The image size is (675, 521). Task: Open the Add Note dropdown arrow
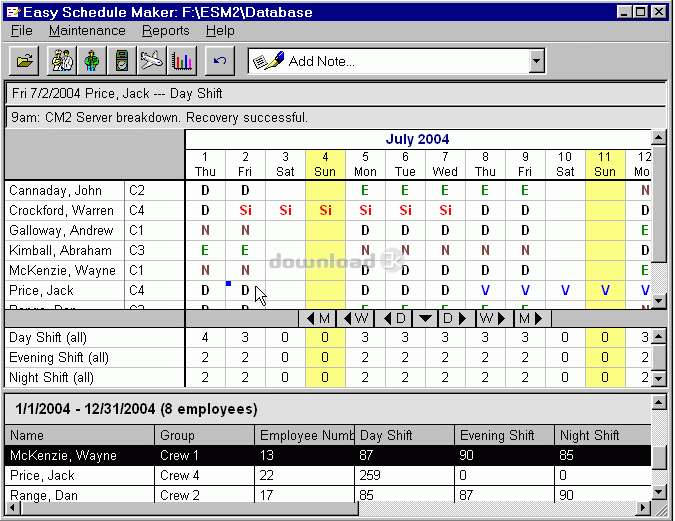(536, 61)
